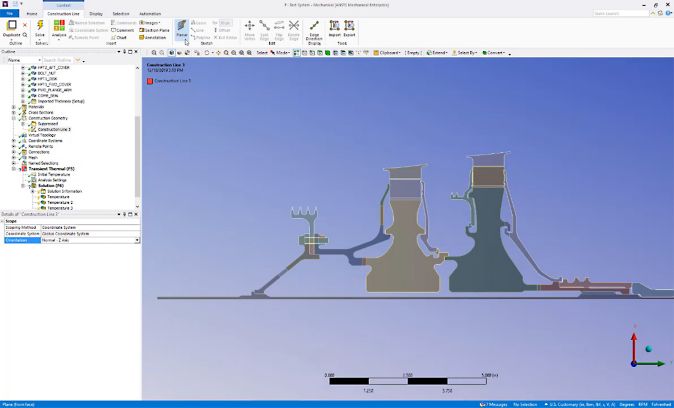
Task: Click the isometric view cube icon in toolbar
Action: point(172,52)
